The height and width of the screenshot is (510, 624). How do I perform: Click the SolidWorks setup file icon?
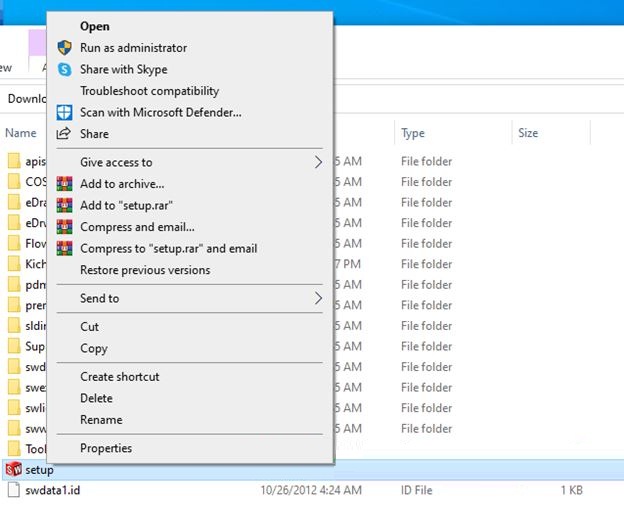coord(14,469)
